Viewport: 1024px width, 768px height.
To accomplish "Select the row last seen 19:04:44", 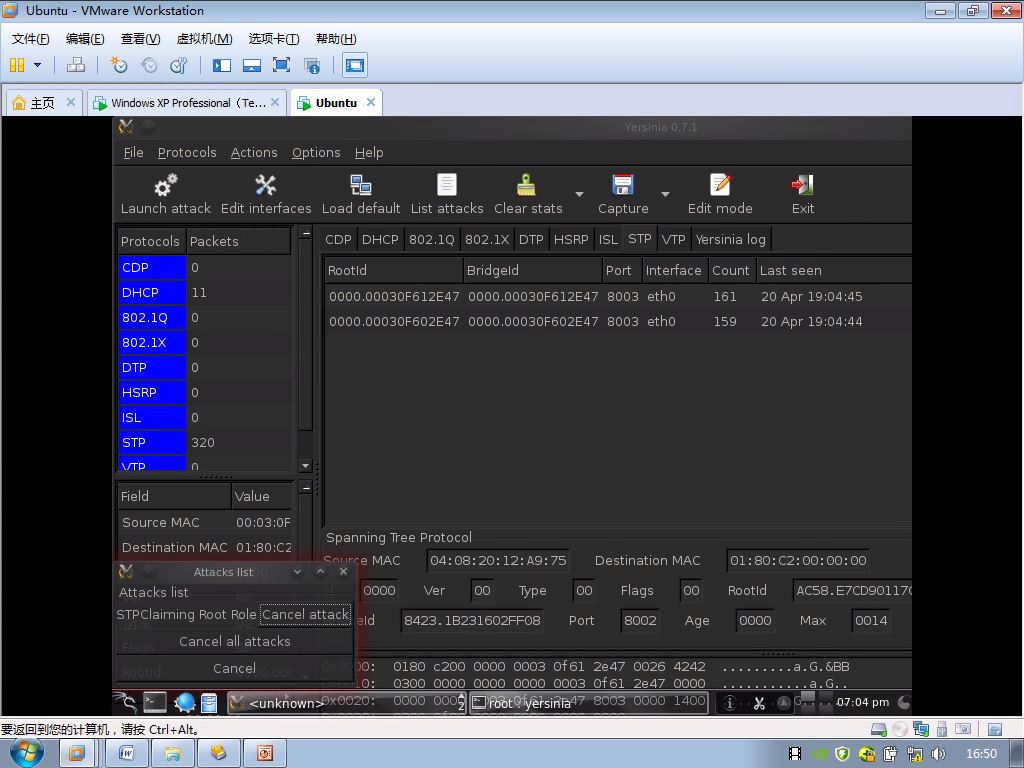I will [617, 321].
